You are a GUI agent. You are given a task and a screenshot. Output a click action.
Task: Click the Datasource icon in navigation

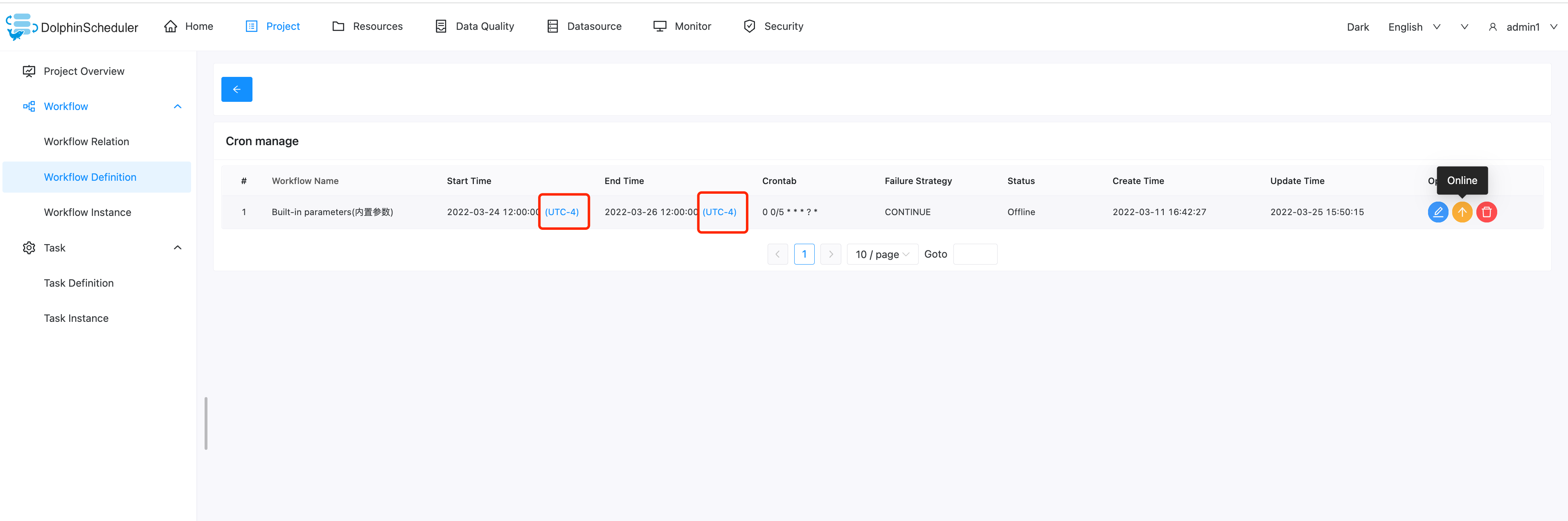click(x=552, y=26)
